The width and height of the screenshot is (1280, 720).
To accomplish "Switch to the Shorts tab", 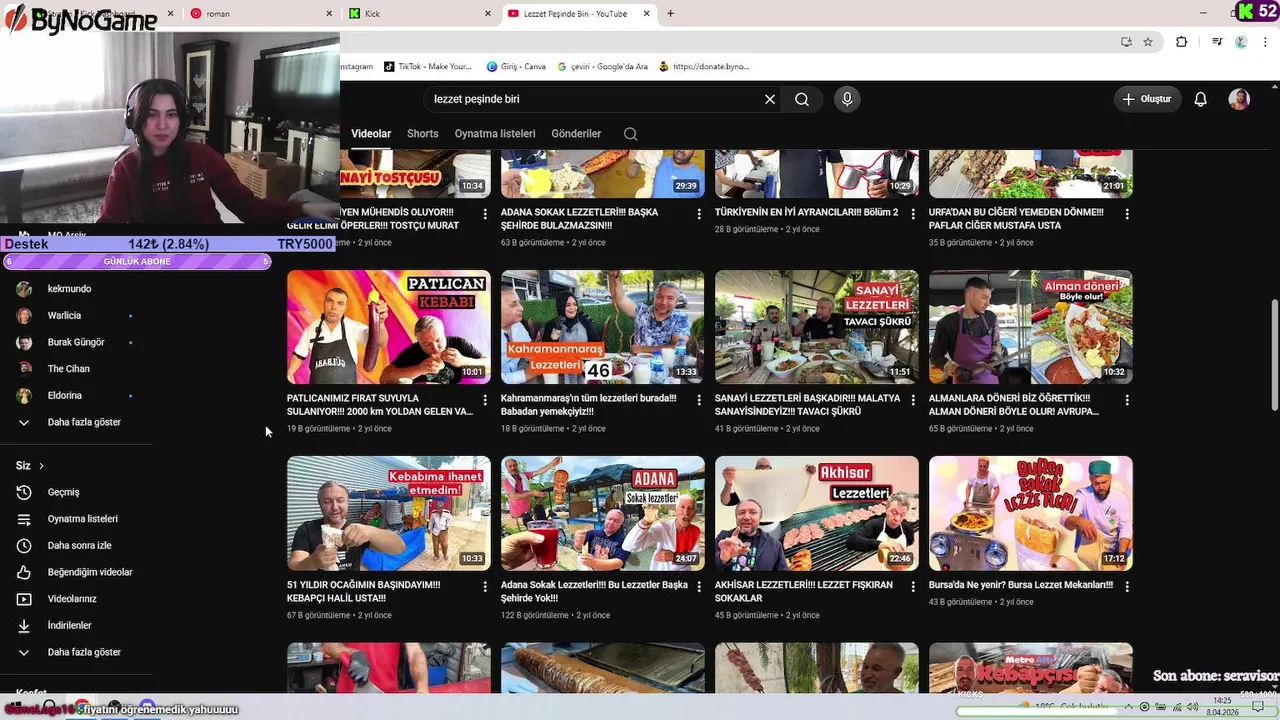I will click(x=423, y=134).
